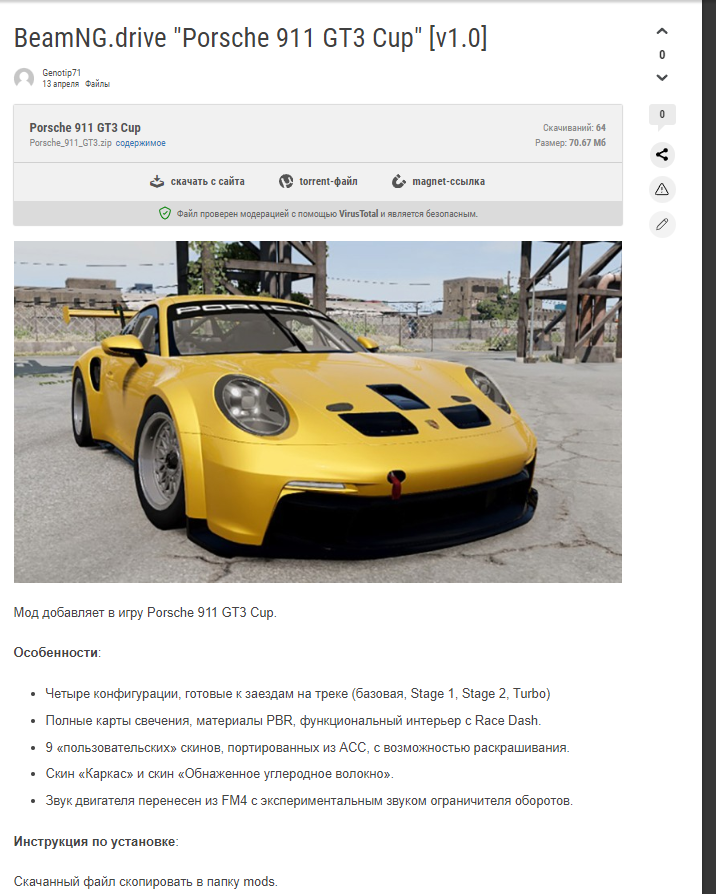Downvote the post with the down arrow

662,78
